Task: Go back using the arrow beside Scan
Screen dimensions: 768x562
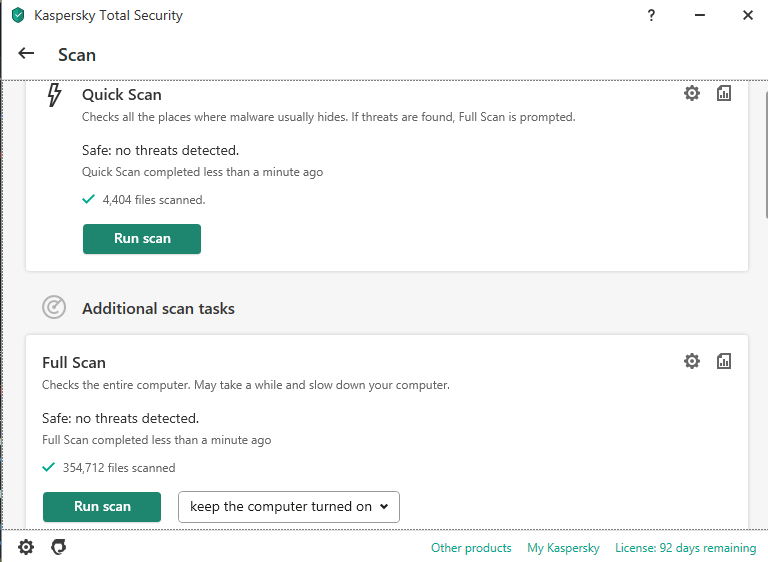Action: coord(26,54)
